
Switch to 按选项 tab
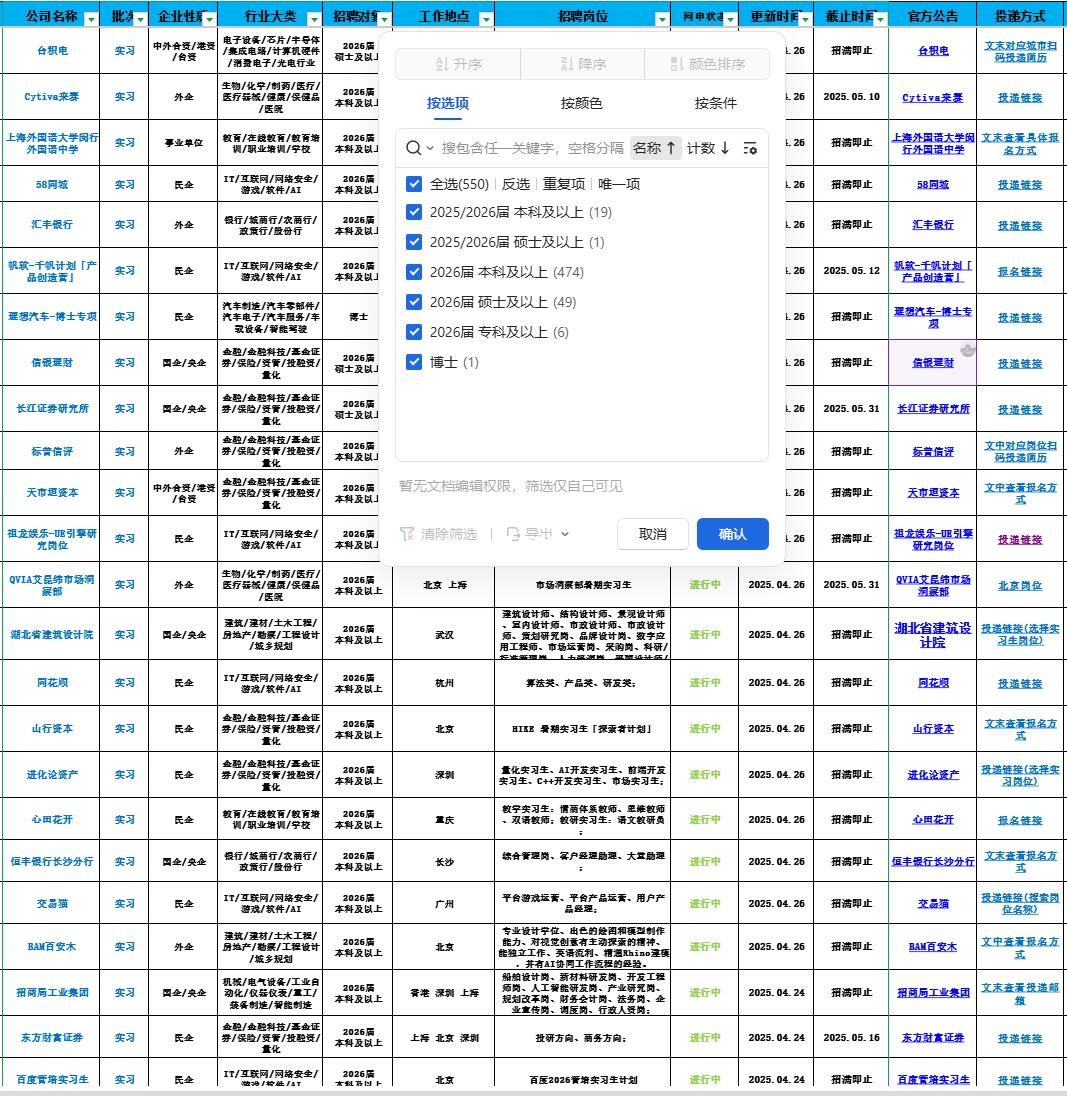click(448, 103)
